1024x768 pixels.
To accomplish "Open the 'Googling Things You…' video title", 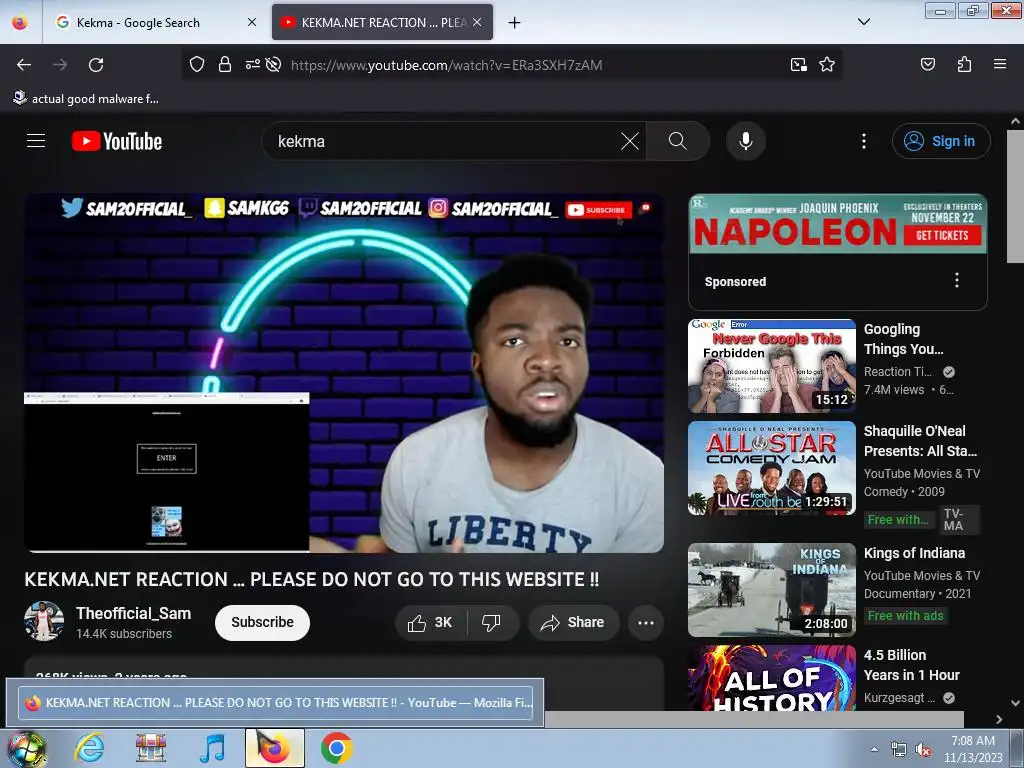I will click(904, 339).
